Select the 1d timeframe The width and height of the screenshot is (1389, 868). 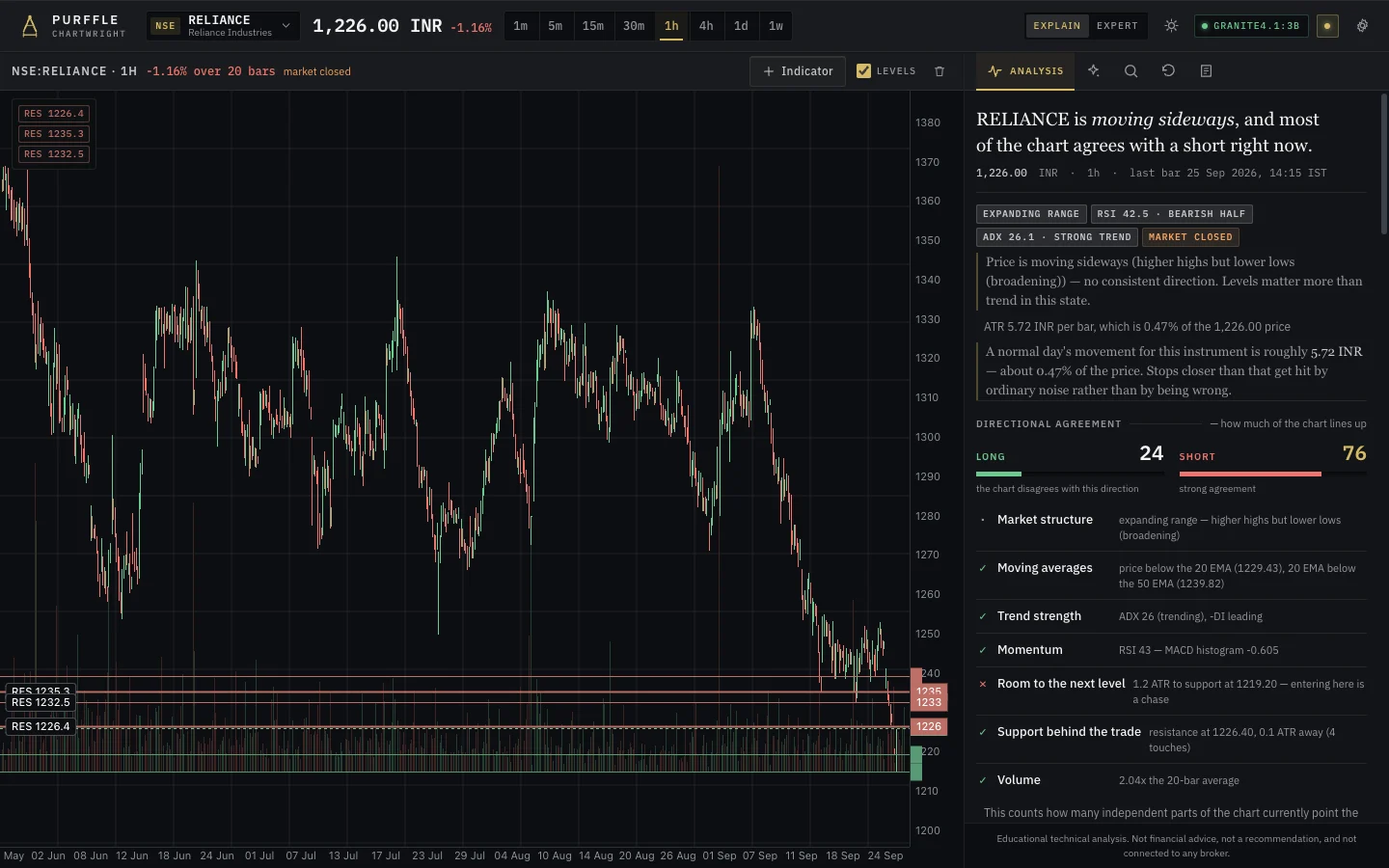click(741, 26)
